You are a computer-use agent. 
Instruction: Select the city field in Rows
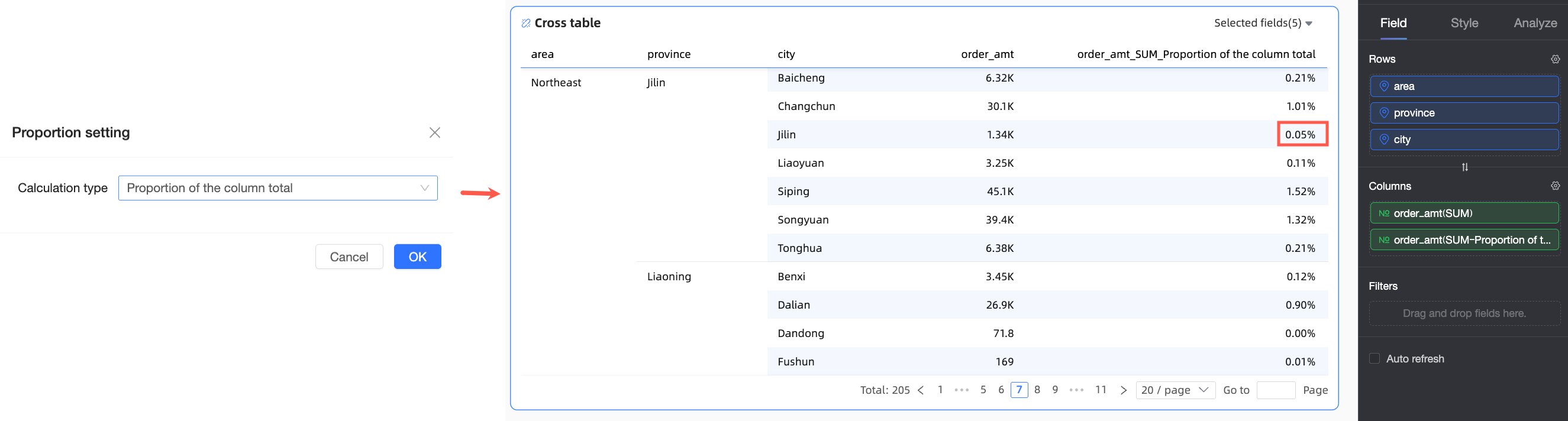pos(1464,140)
